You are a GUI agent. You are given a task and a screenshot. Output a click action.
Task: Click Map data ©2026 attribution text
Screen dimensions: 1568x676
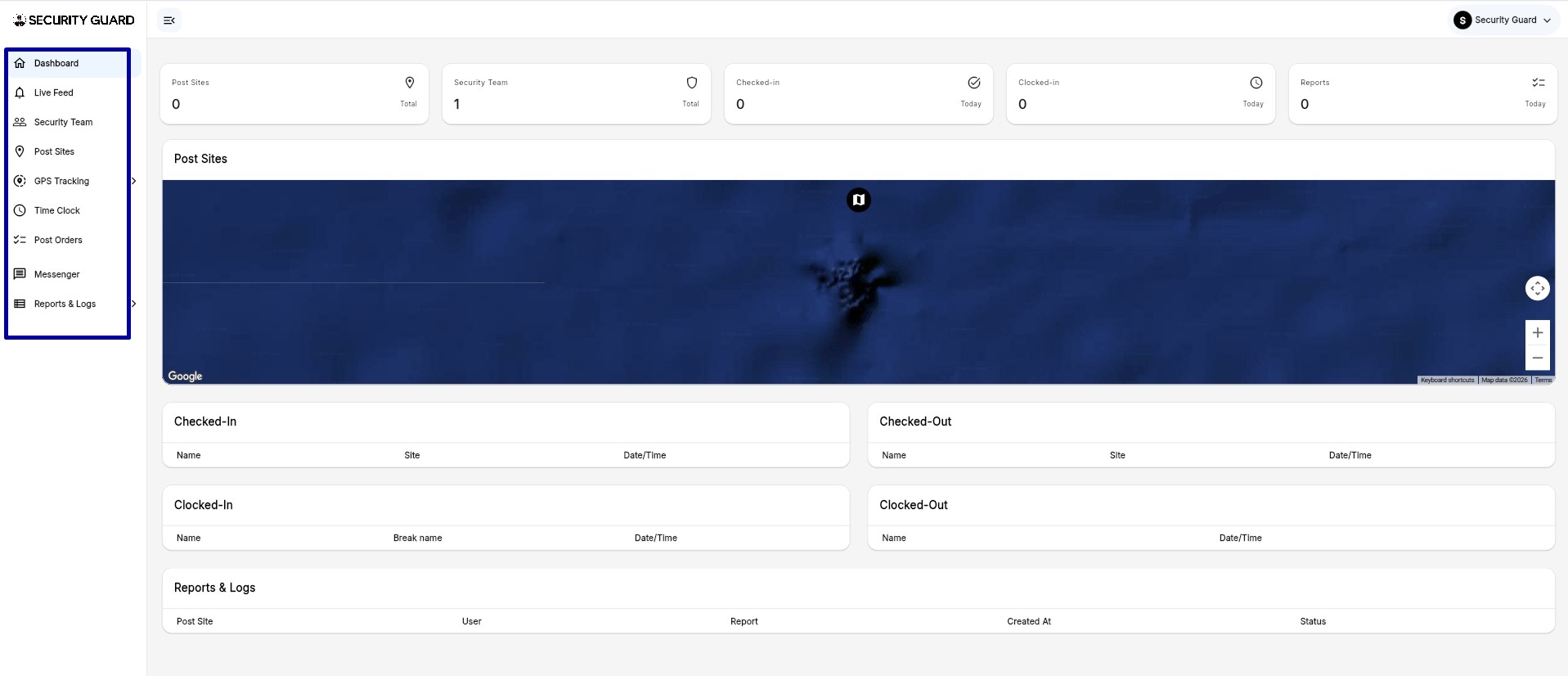(x=1504, y=380)
